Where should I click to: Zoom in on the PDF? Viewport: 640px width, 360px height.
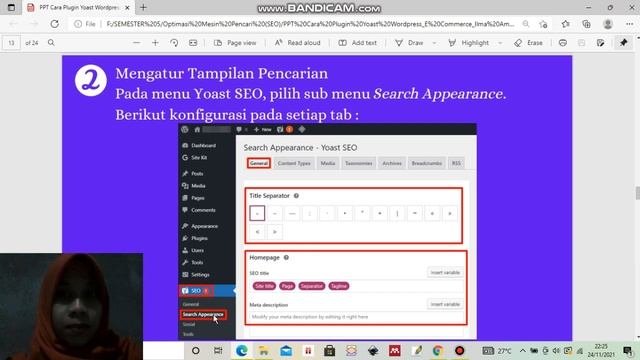tap(155, 42)
